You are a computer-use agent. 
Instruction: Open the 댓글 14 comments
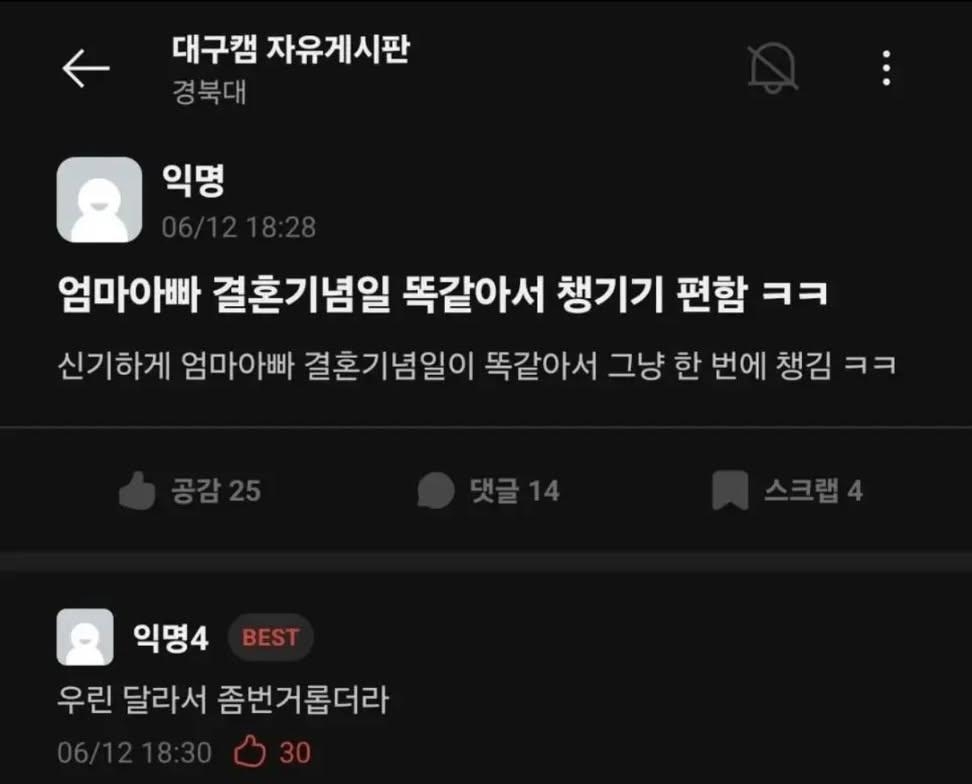point(488,490)
